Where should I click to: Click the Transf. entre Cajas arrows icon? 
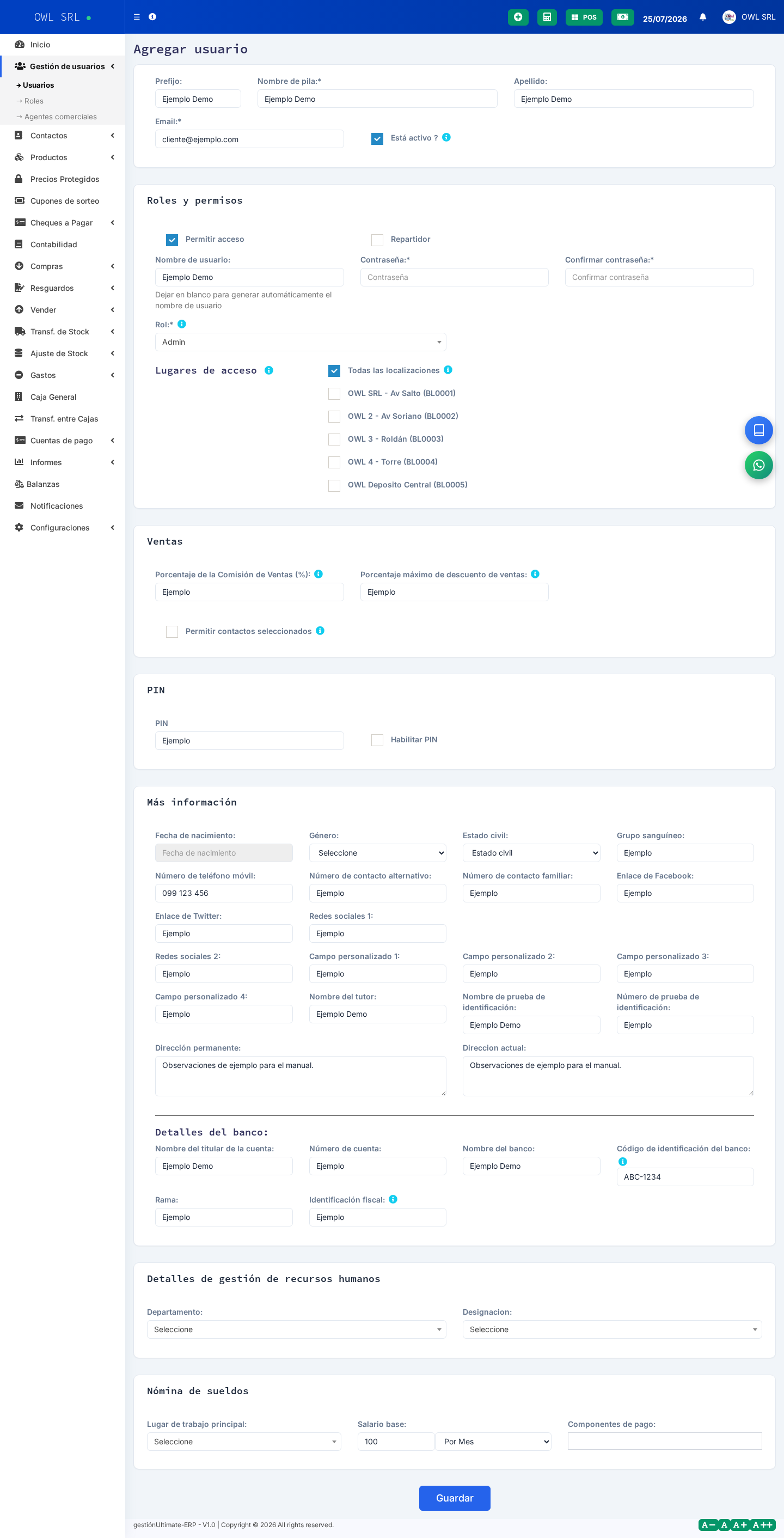point(19,418)
